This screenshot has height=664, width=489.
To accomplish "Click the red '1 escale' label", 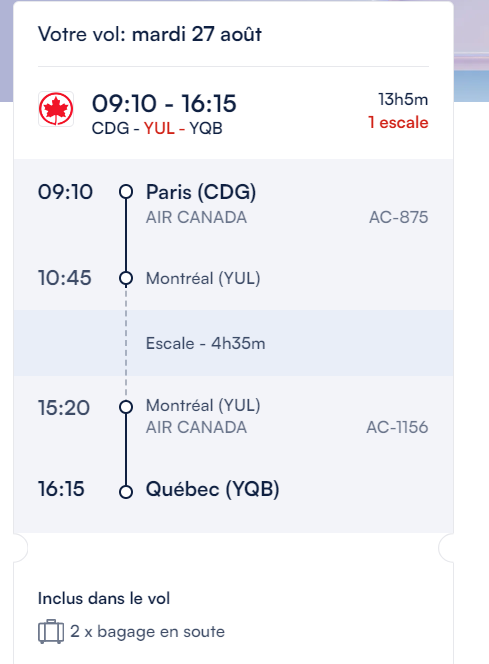I will [x=398, y=122].
